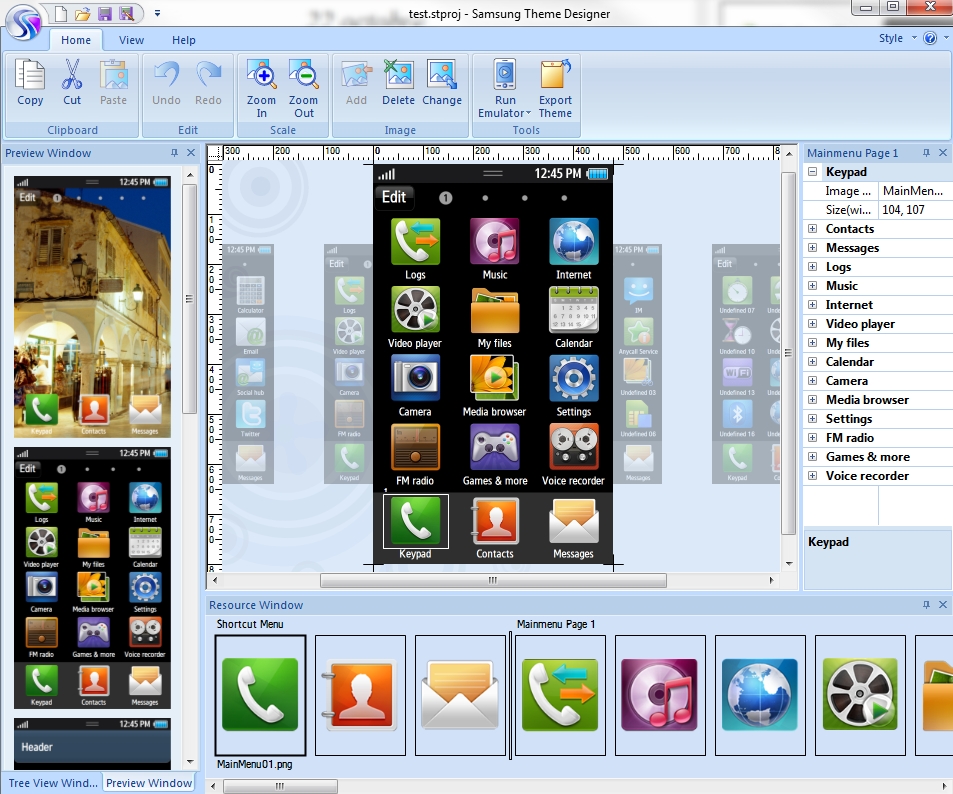Viewport: 953px width, 794px height.
Task: Open the Help ribbon tab
Action: click(x=184, y=40)
